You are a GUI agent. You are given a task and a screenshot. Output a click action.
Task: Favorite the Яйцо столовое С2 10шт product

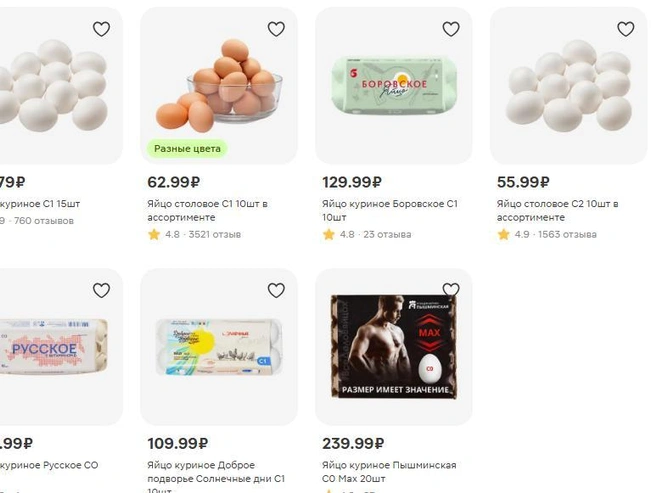coord(626,29)
